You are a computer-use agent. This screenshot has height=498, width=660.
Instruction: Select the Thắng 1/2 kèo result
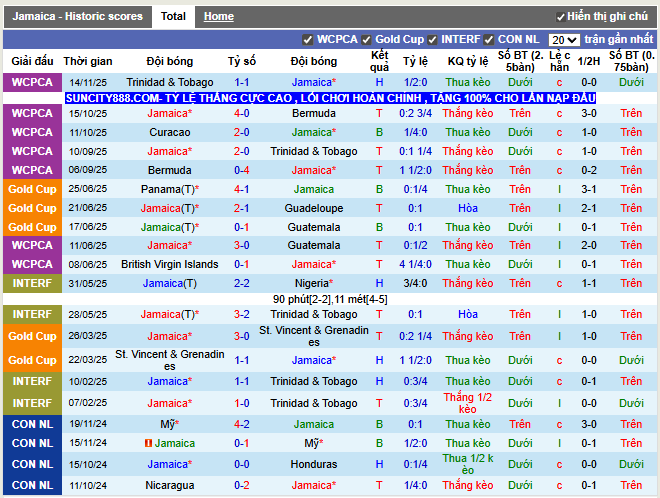(x=468, y=403)
